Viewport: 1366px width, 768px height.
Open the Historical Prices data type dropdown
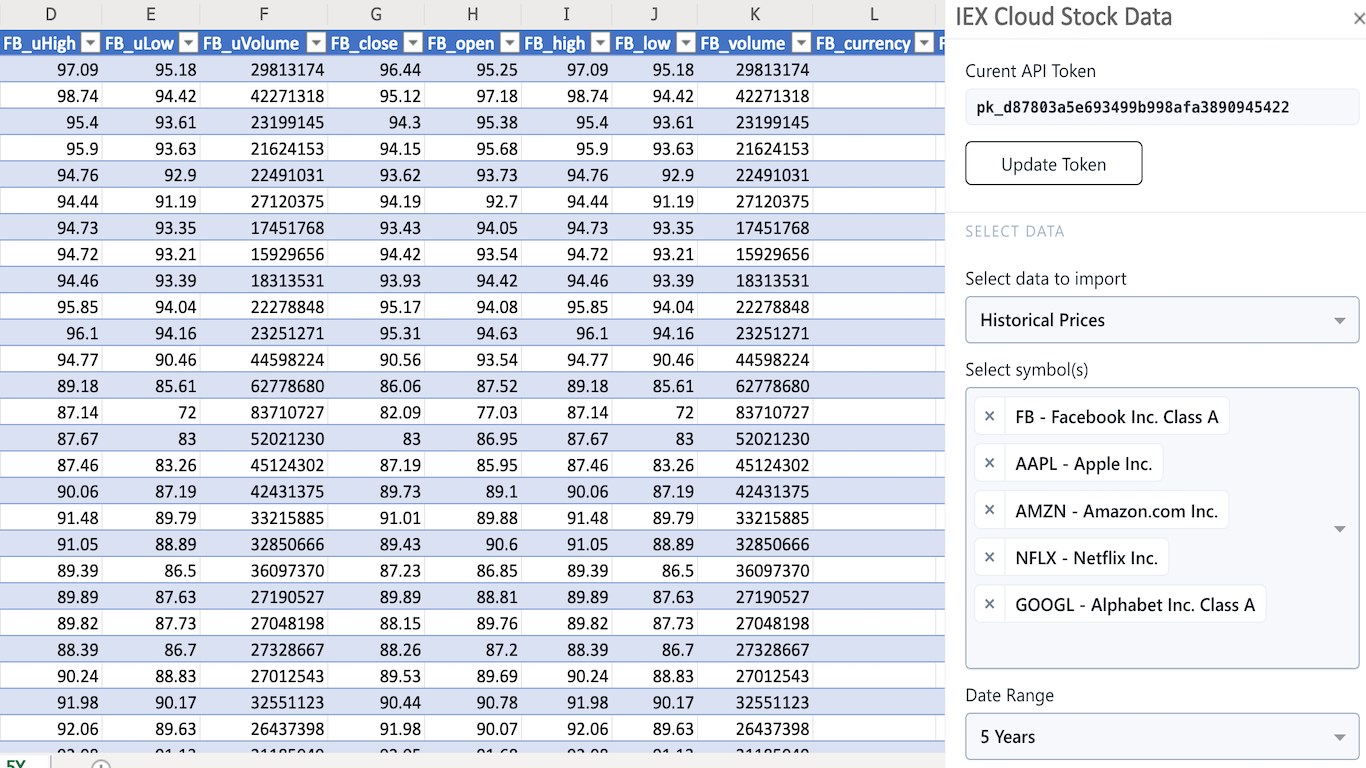click(1162, 321)
